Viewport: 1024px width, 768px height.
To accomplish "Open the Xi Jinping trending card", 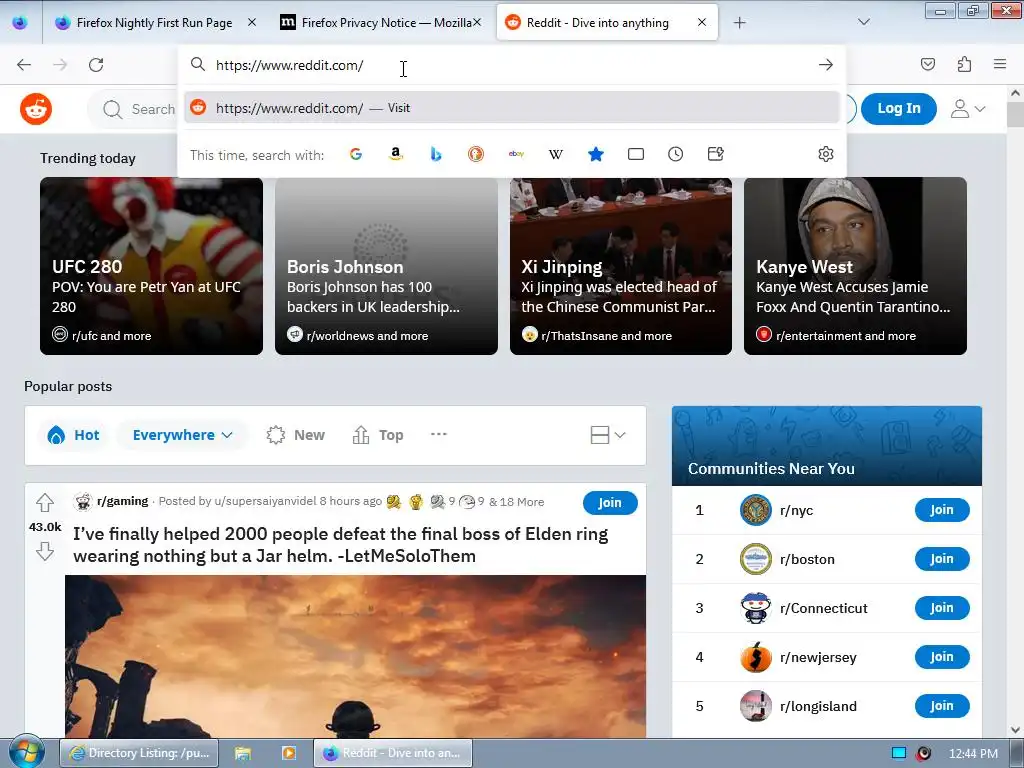I will coord(620,266).
